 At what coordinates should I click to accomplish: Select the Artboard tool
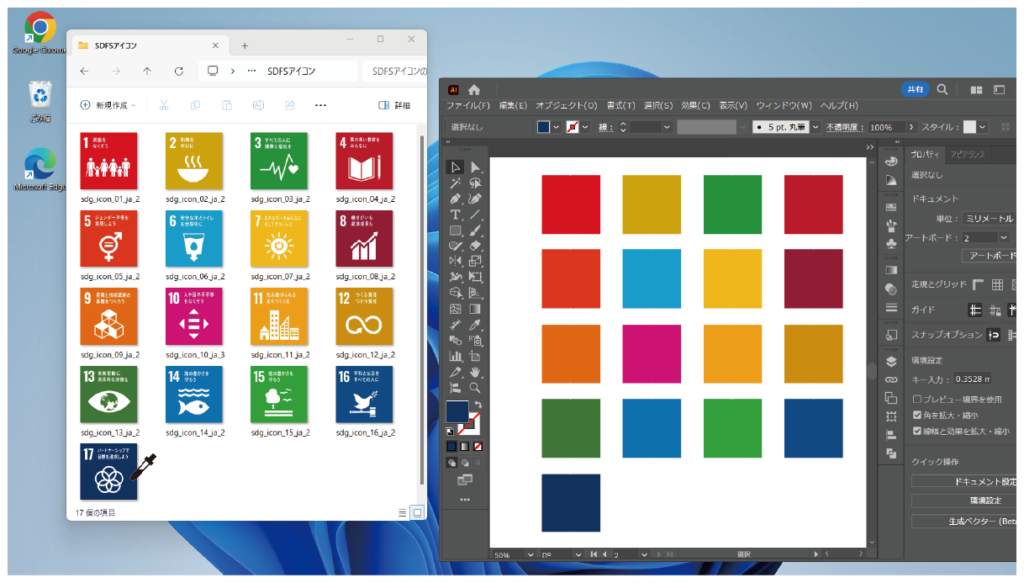pos(475,356)
